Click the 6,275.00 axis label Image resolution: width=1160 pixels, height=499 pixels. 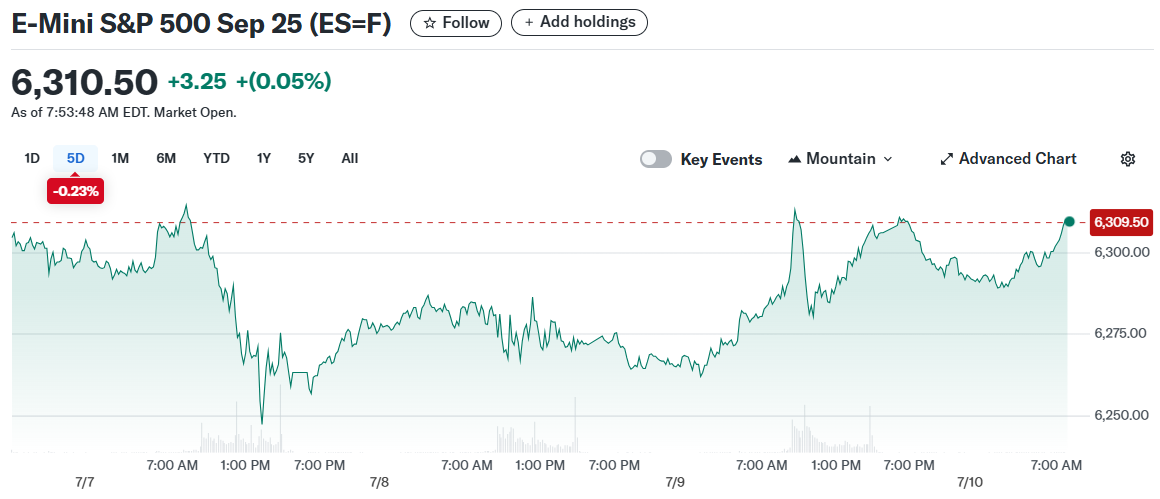tap(1122, 333)
